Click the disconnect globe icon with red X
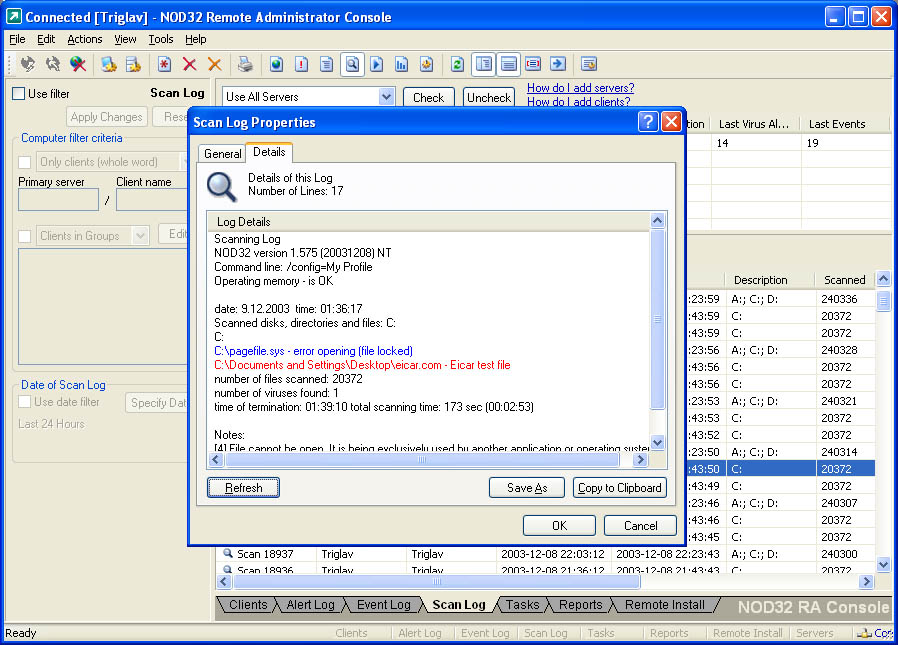 [x=78, y=64]
